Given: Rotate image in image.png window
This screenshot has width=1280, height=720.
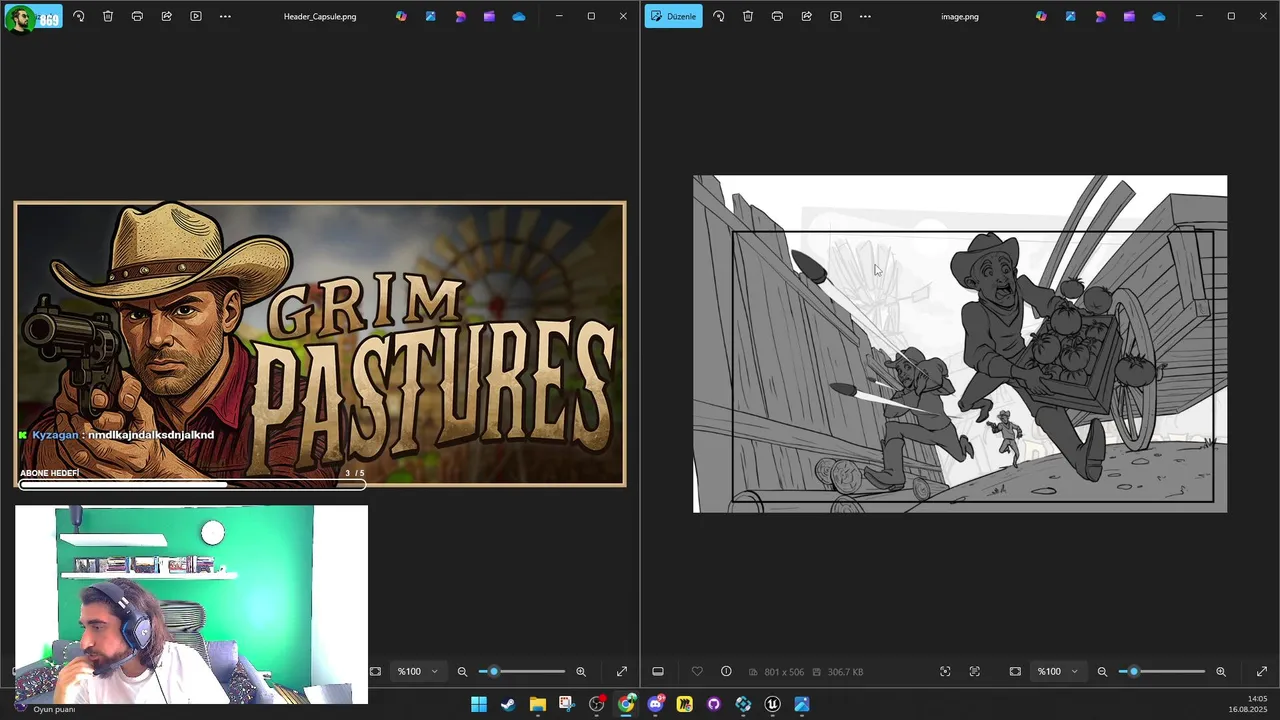Looking at the screenshot, I should click(x=718, y=16).
